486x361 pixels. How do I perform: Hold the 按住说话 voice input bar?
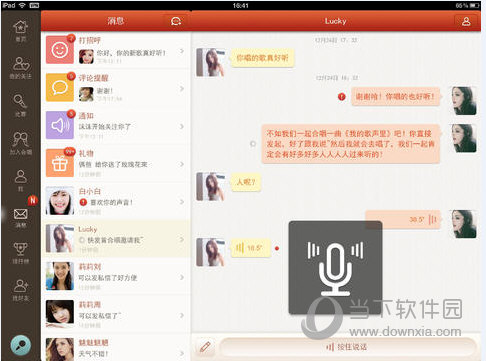[x=347, y=347]
